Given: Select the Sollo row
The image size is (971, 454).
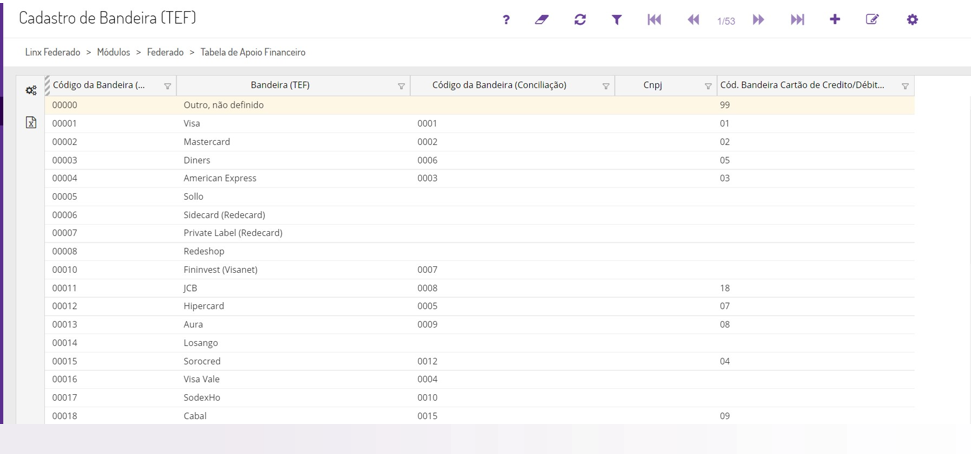Looking at the screenshot, I should point(479,197).
